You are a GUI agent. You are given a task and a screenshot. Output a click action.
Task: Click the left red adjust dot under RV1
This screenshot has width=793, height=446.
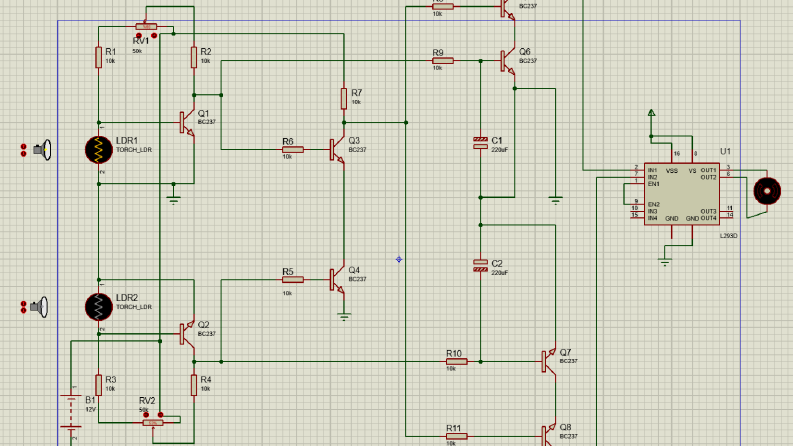[139, 36]
